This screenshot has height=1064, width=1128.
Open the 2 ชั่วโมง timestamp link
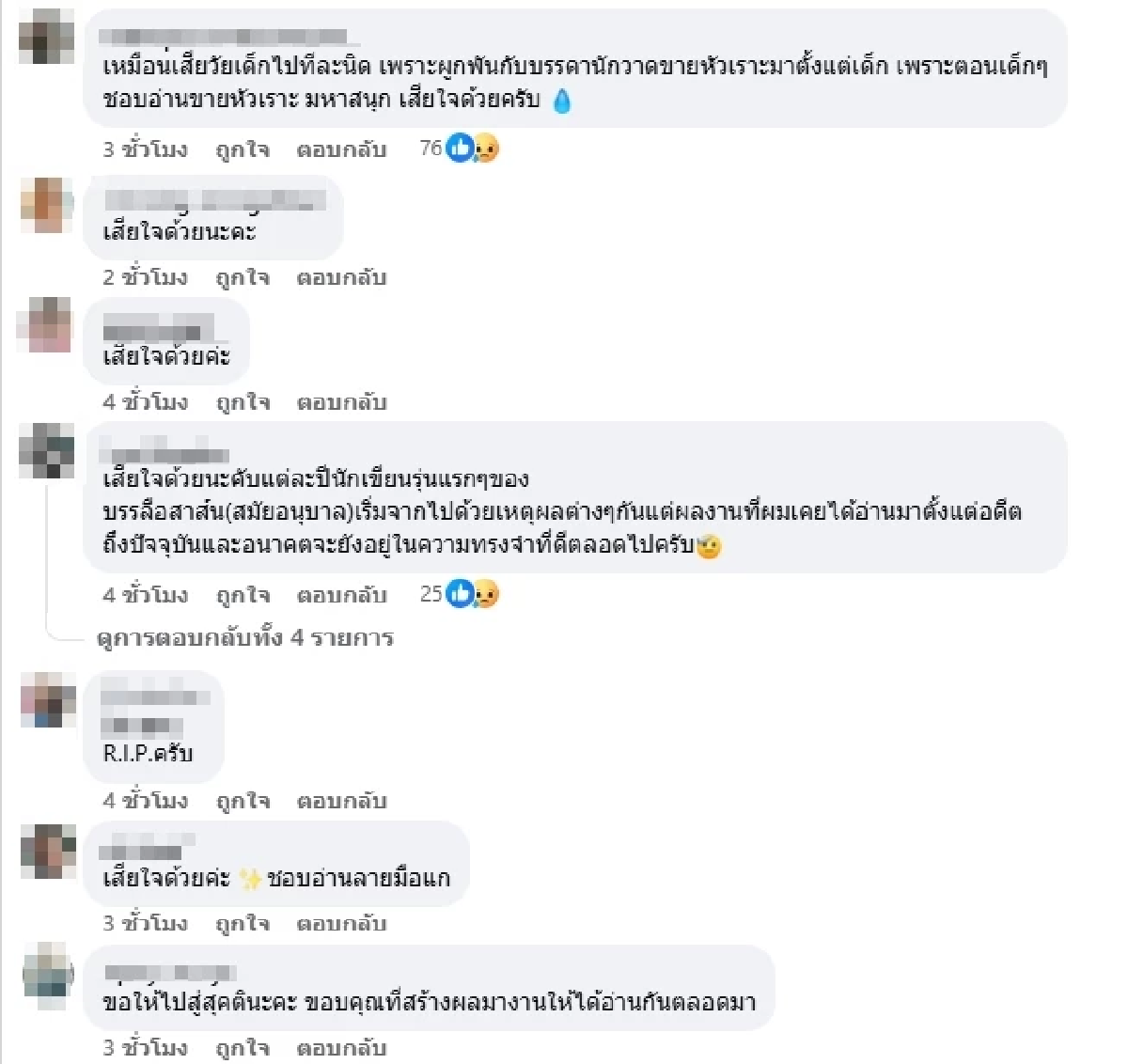[x=145, y=278]
